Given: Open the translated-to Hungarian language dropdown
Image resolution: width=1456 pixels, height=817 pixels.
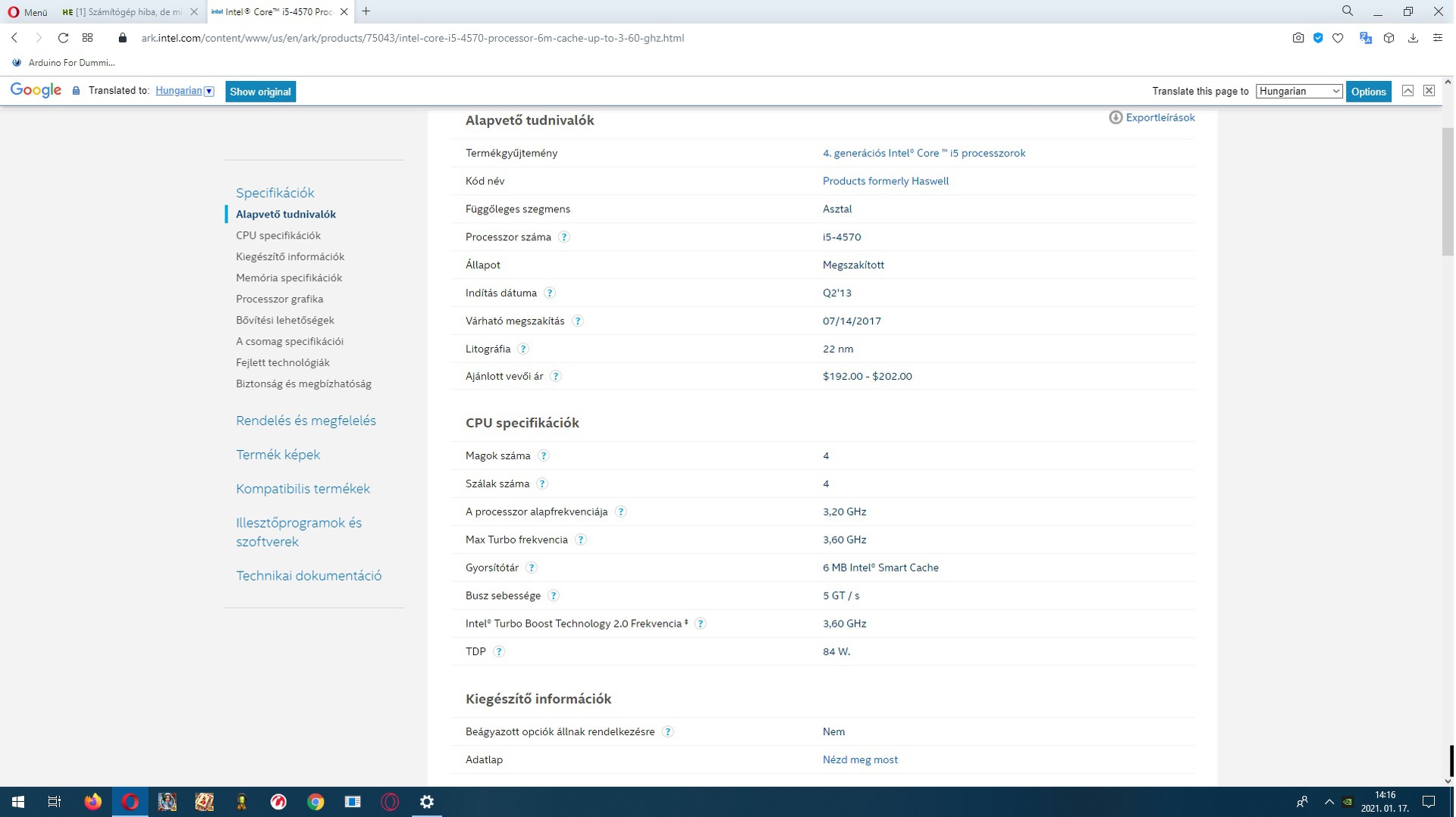Looking at the screenshot, I should click(185, 91).
